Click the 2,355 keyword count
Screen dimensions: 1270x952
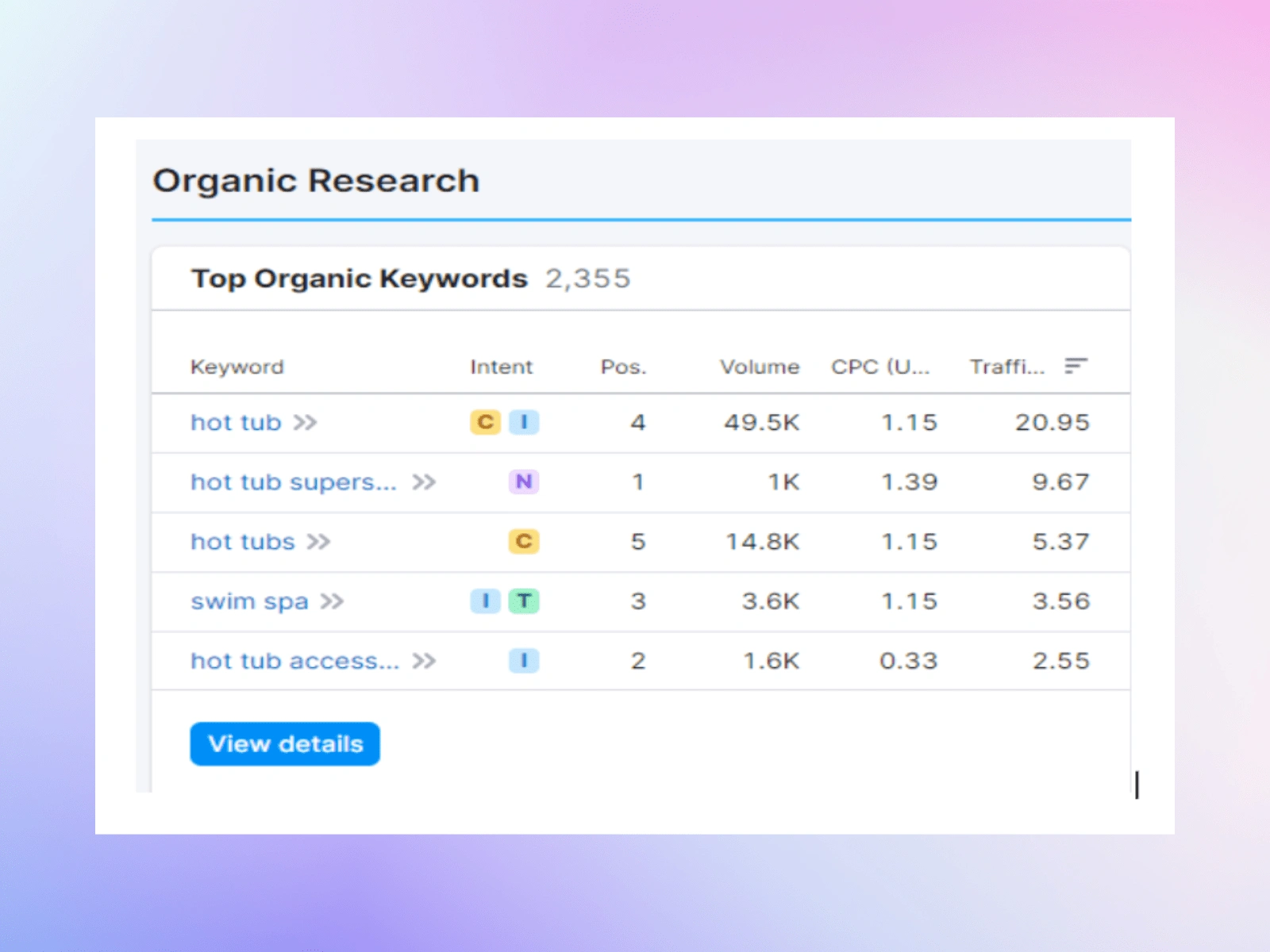coord(587,278)
